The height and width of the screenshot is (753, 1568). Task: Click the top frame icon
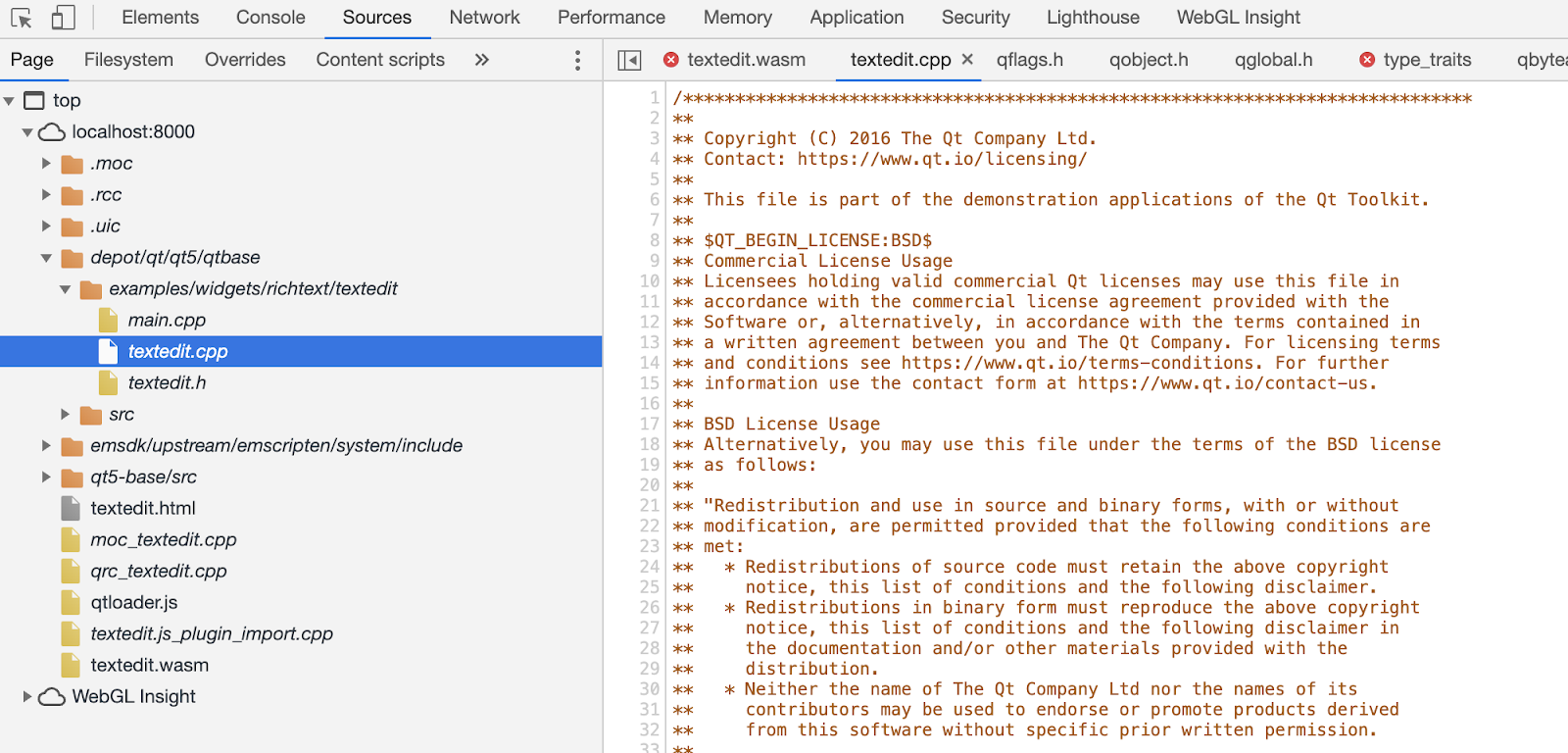tap(34, 100)
